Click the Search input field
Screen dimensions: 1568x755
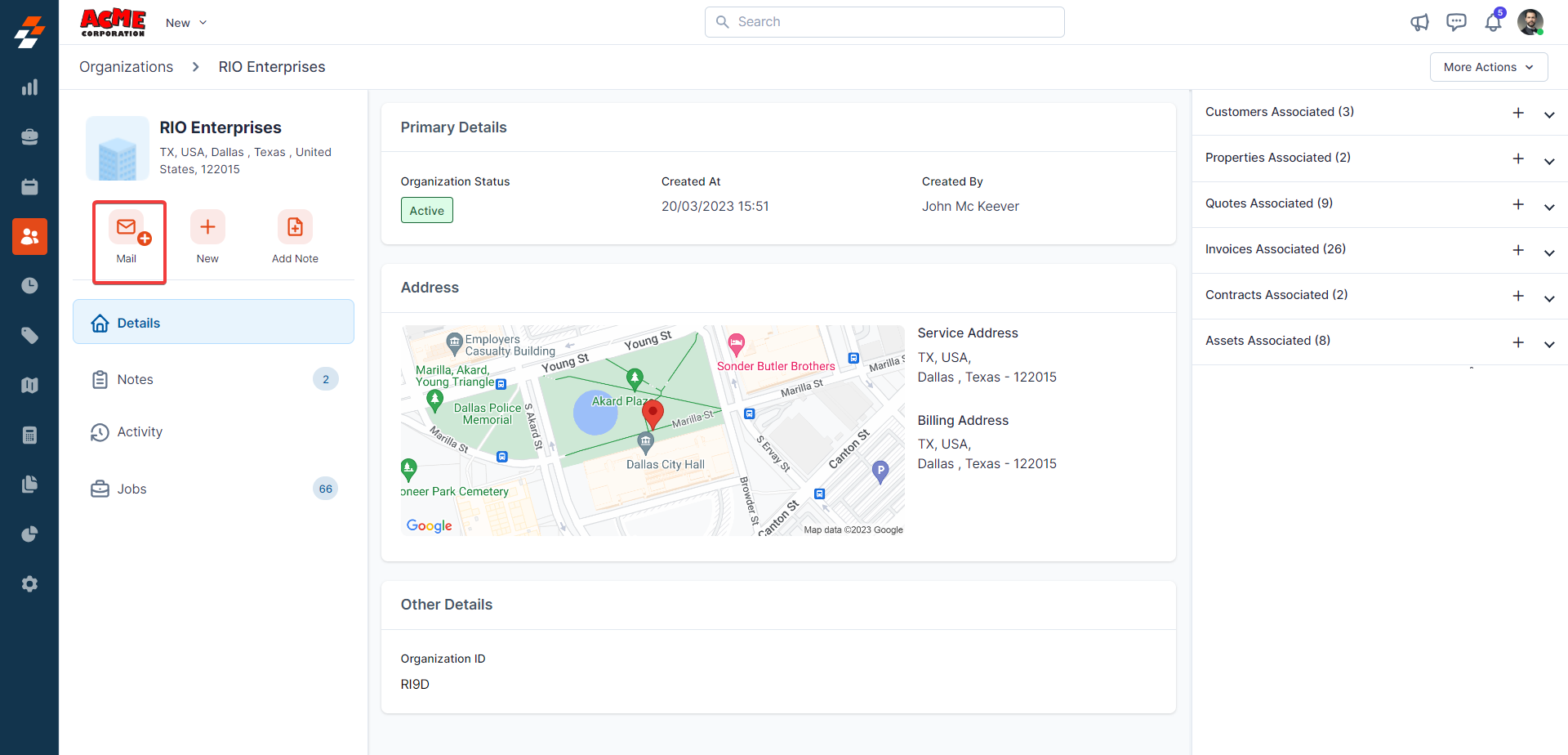[884, 22]
